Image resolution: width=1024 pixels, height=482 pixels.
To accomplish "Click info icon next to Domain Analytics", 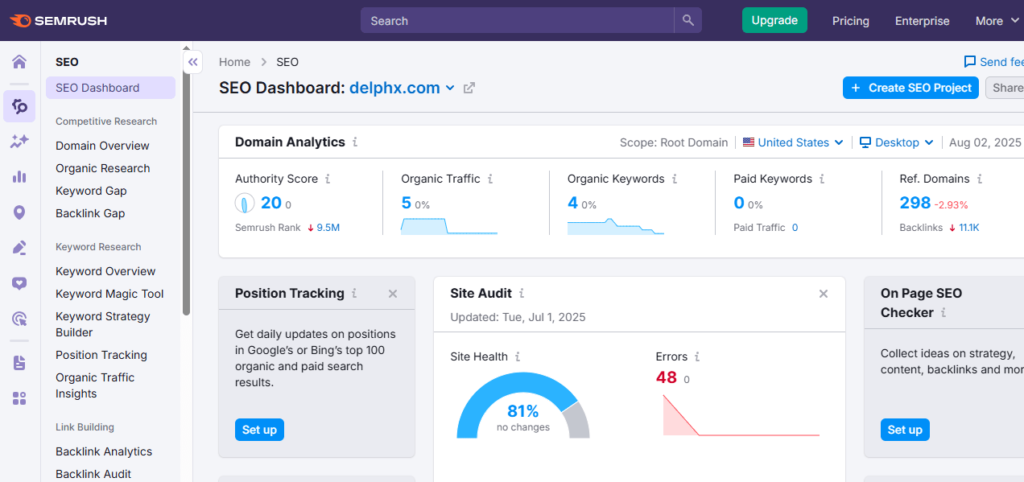I will [355, 142].
